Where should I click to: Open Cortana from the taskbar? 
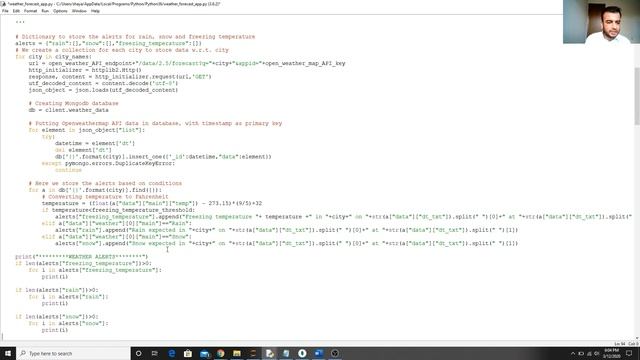[x=138, y=353]
